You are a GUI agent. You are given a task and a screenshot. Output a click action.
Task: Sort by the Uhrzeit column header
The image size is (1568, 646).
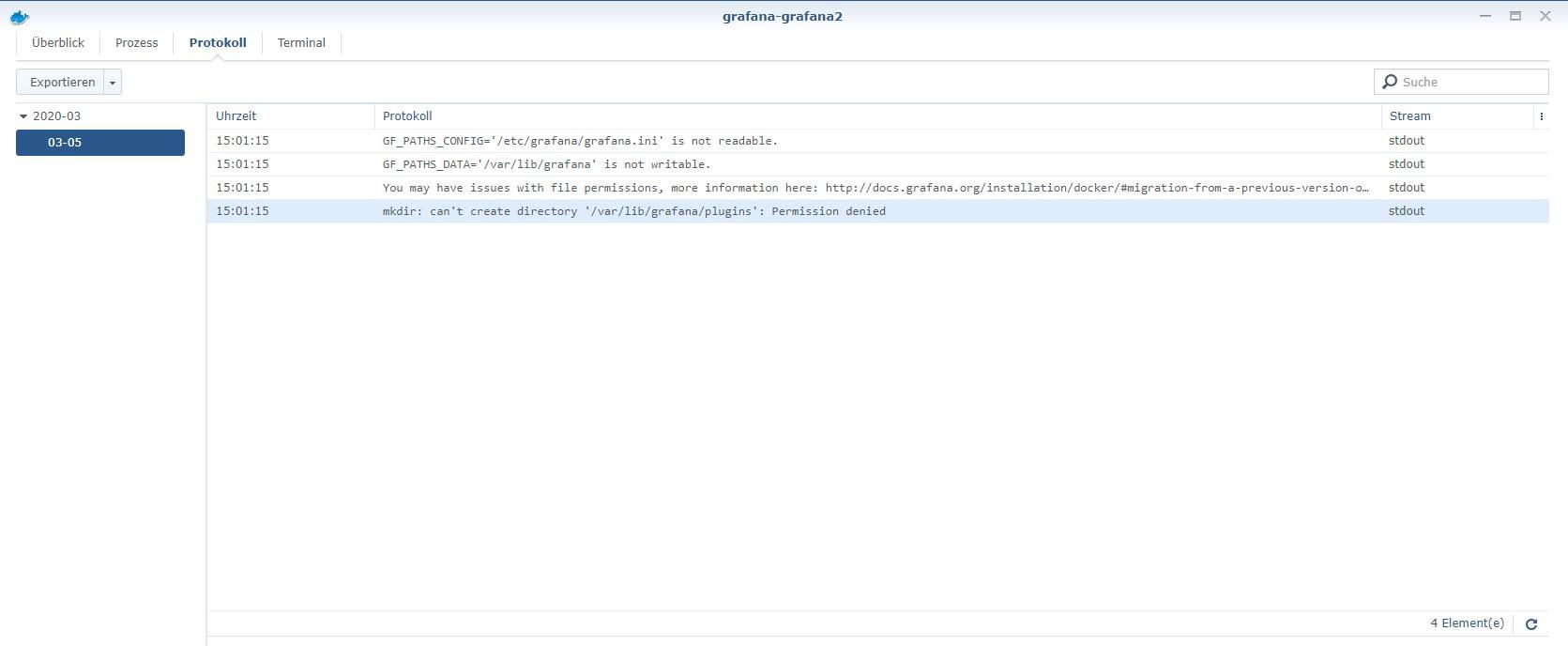point(291,116)
